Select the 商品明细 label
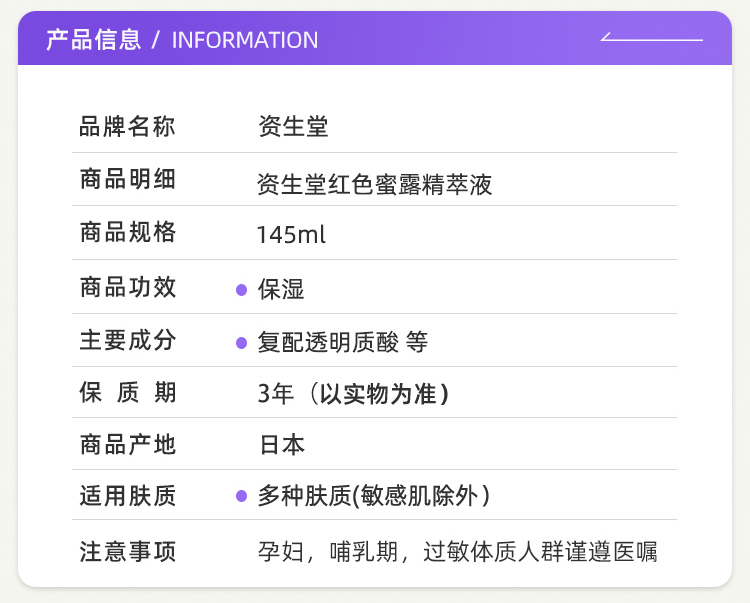 pyautogui.click(x=127, y=180)
